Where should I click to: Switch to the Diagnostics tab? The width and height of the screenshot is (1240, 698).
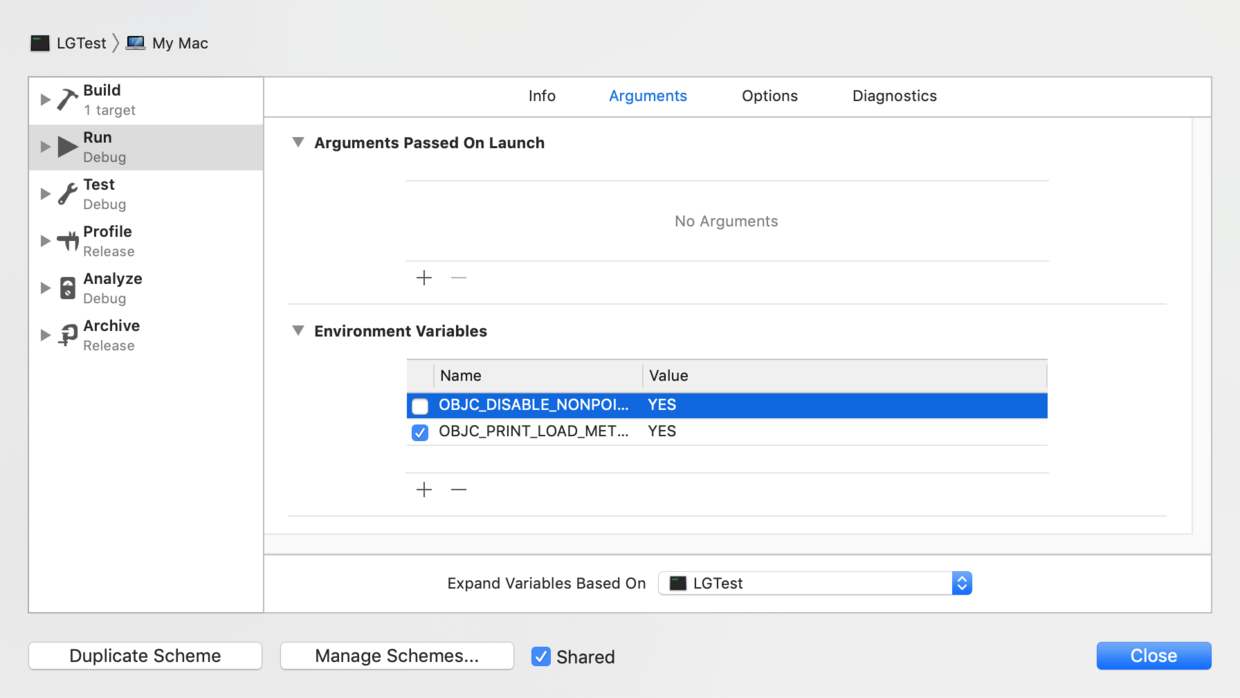[894, 96]
